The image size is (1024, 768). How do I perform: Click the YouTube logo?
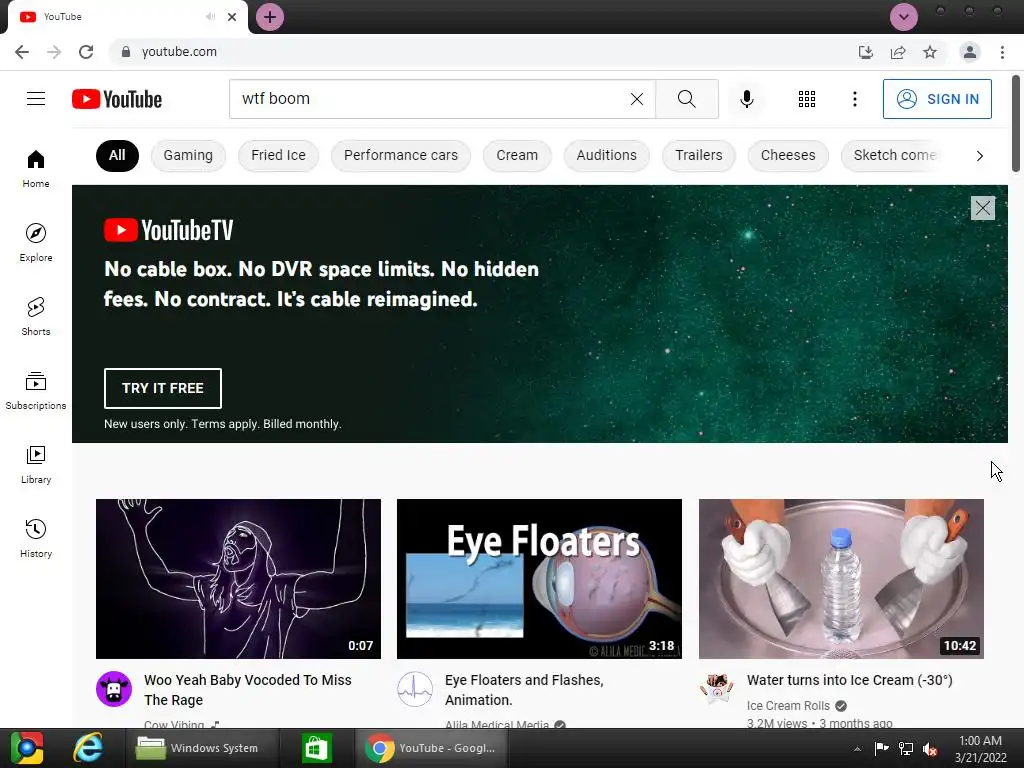click(117, 99)
